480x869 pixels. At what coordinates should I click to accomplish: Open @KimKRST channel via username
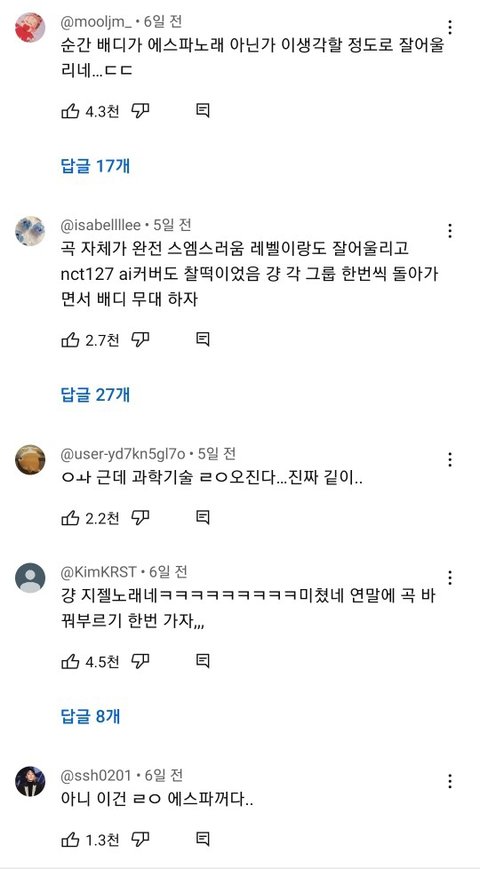[99, 571]
